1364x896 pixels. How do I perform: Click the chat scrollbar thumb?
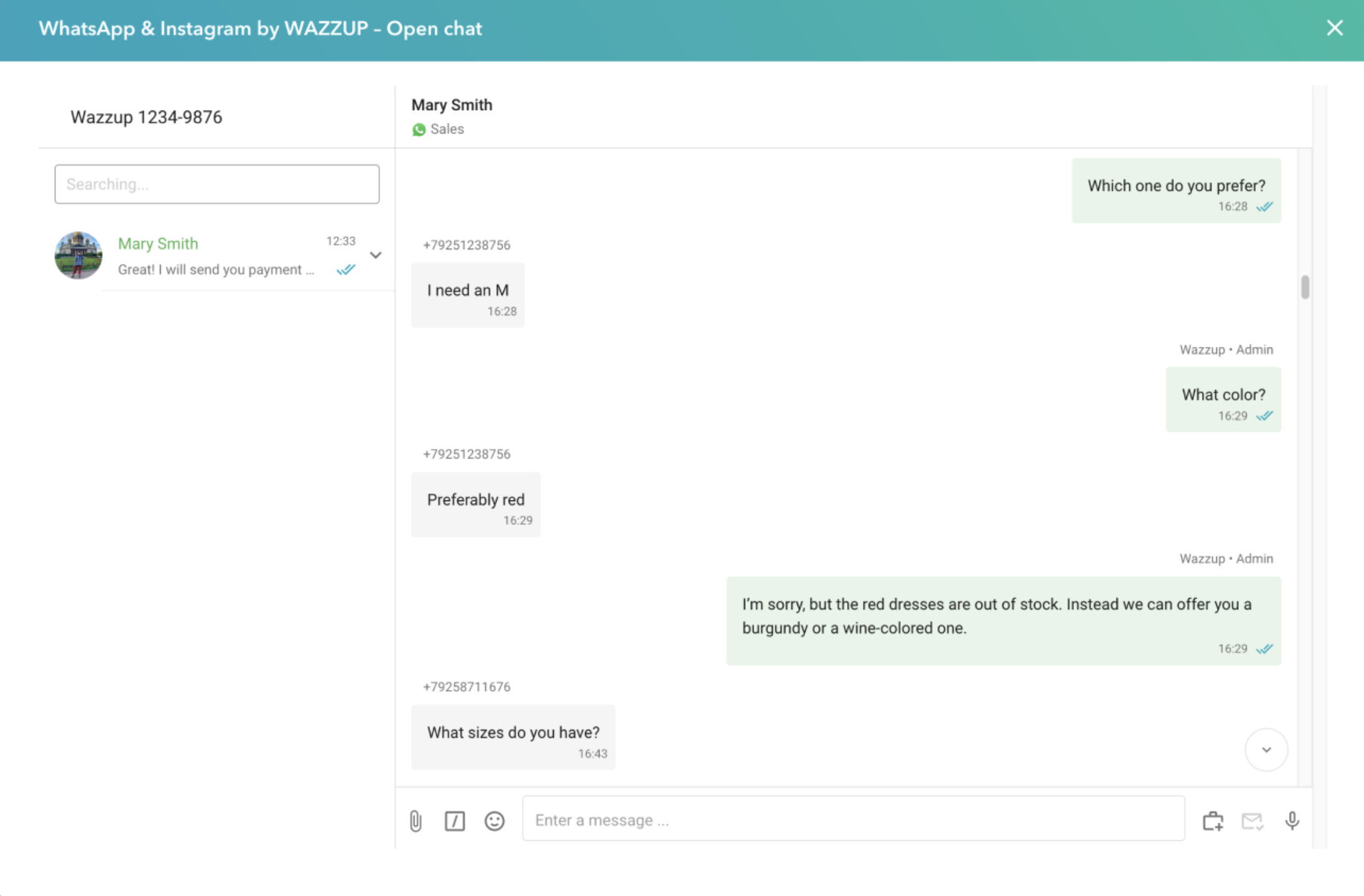click(x=1305, y=287)
